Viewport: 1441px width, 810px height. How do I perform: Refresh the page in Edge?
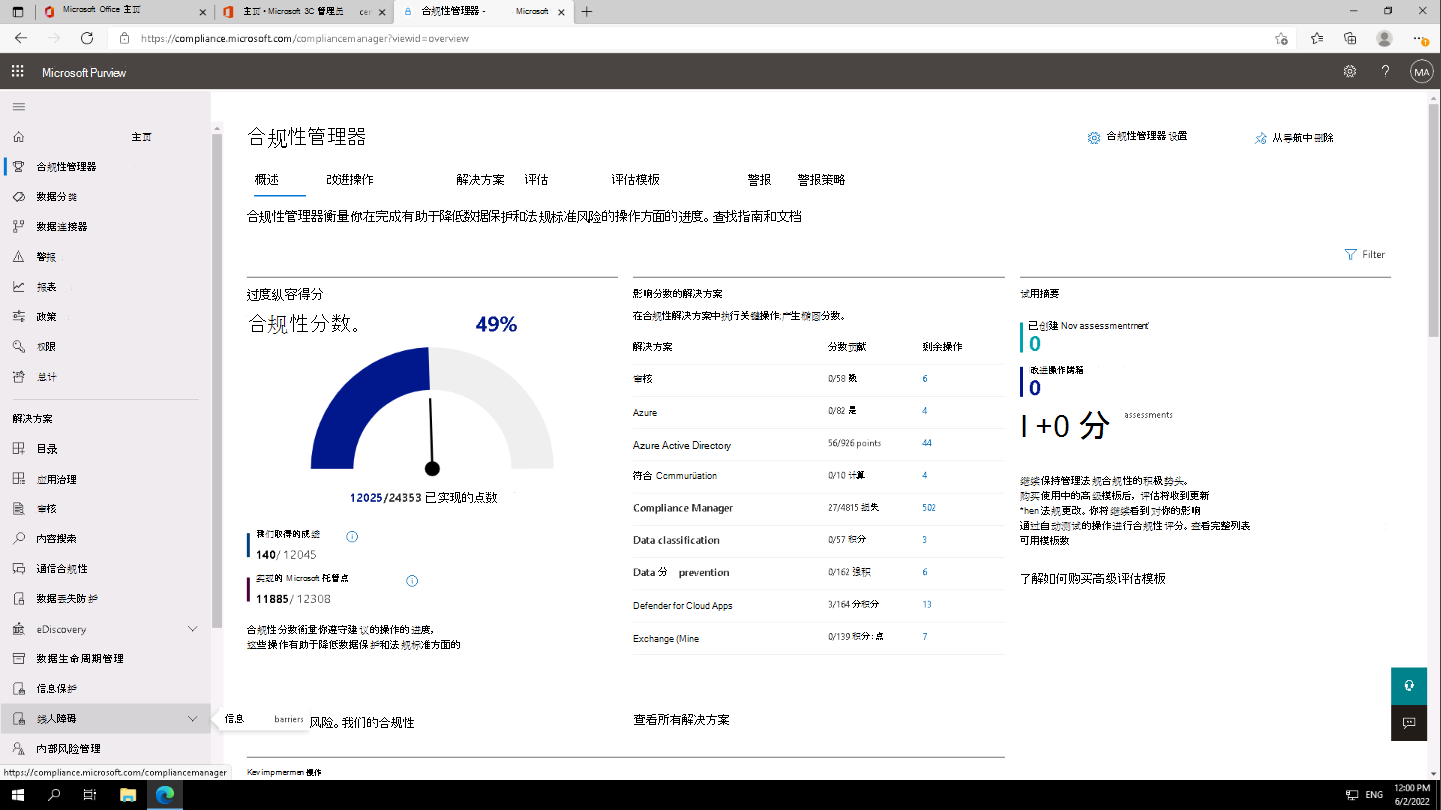pos(87,38)
